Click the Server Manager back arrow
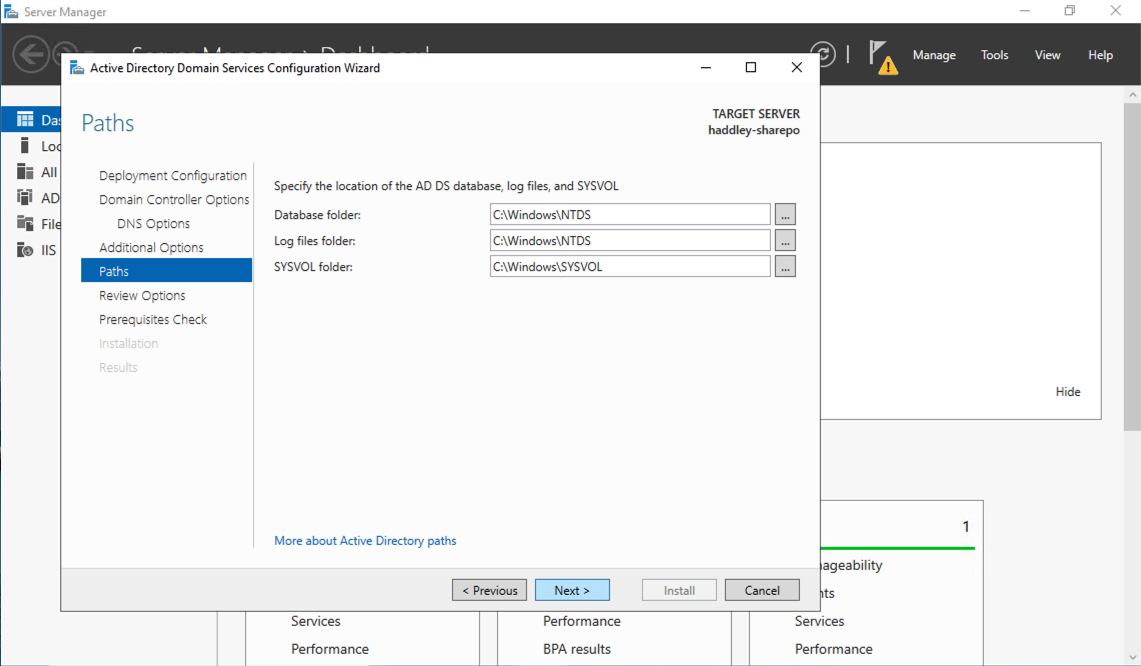The image size is (1141, 666). click(31, 55)
